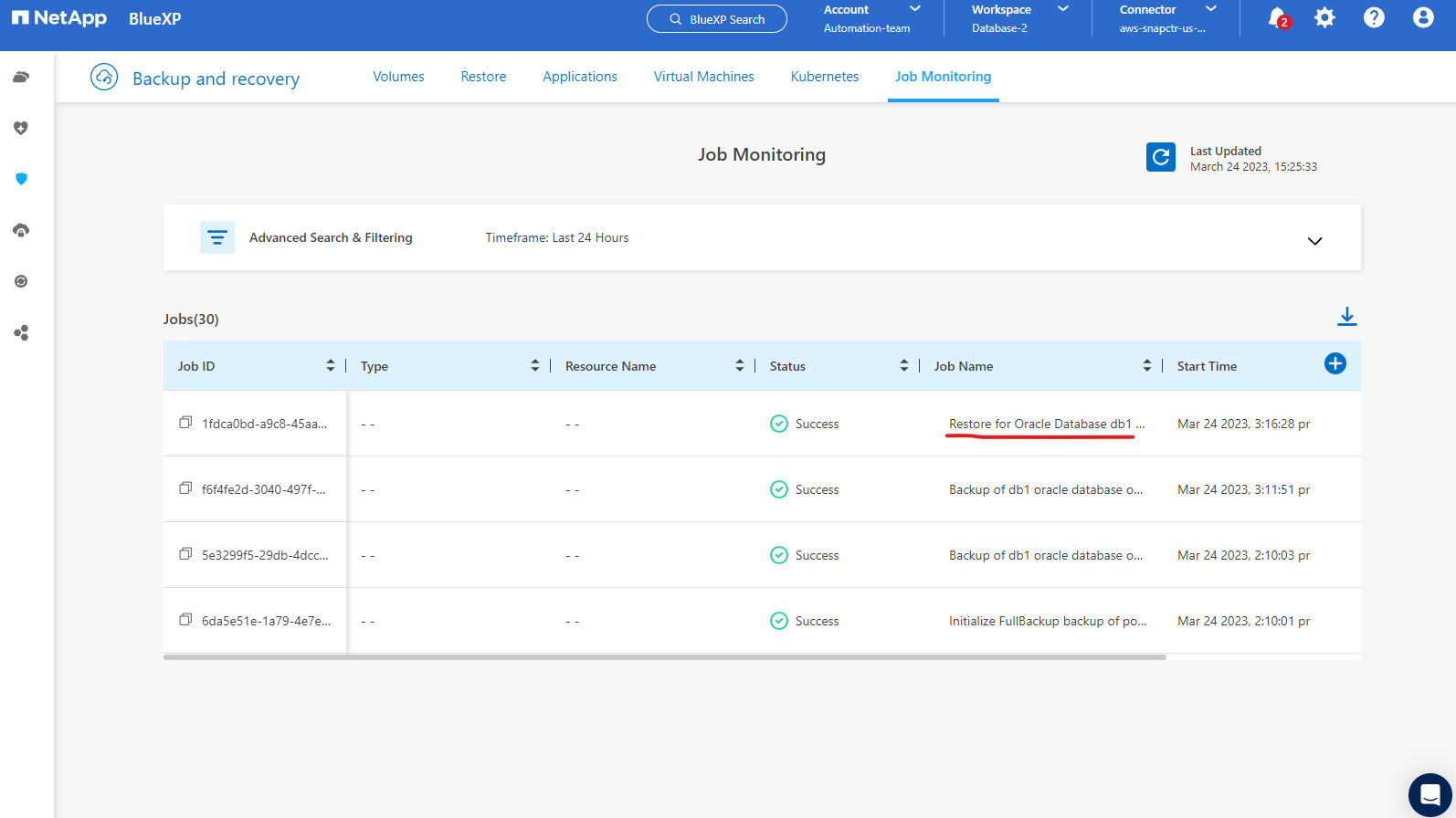1456x818 pixels.
Task: Click the refresh job list icon
Action: (x=1160, y=157)
